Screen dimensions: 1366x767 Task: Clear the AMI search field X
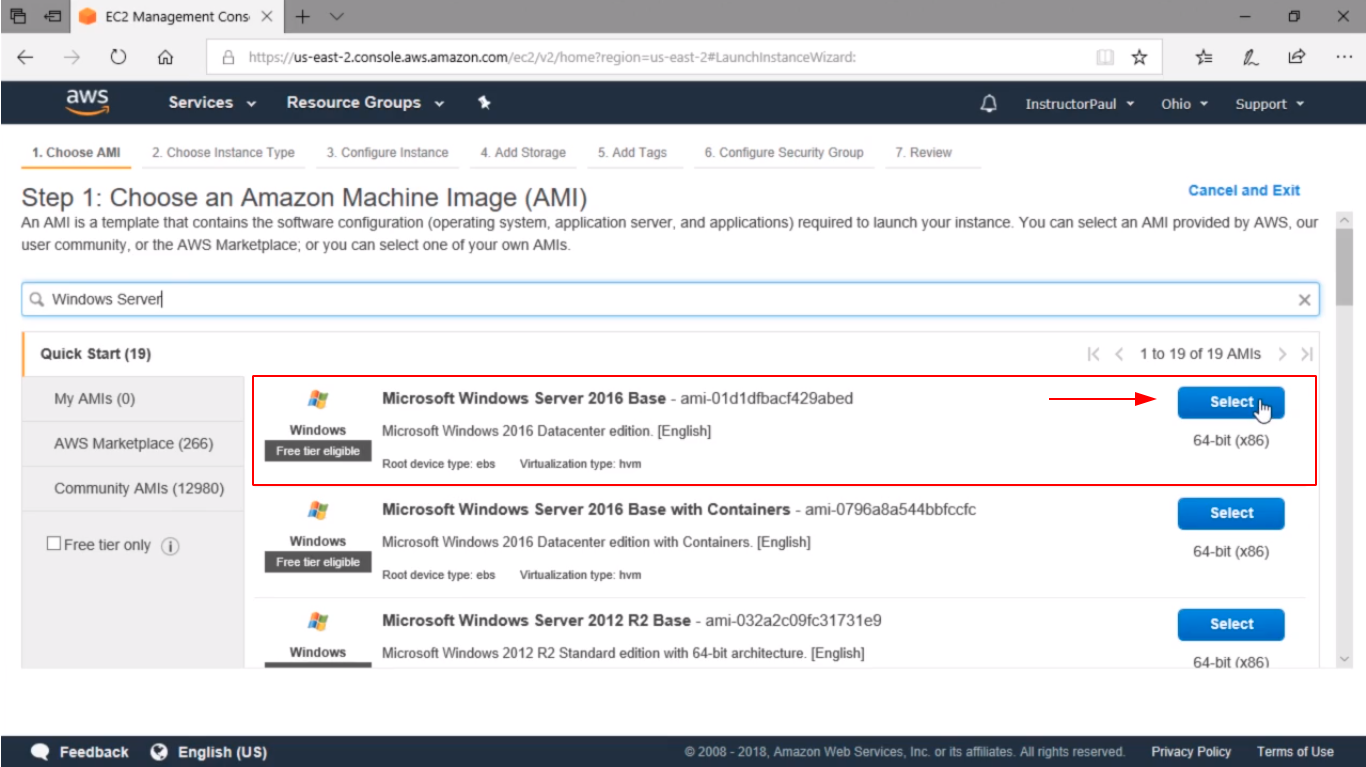click(1304, 300)
